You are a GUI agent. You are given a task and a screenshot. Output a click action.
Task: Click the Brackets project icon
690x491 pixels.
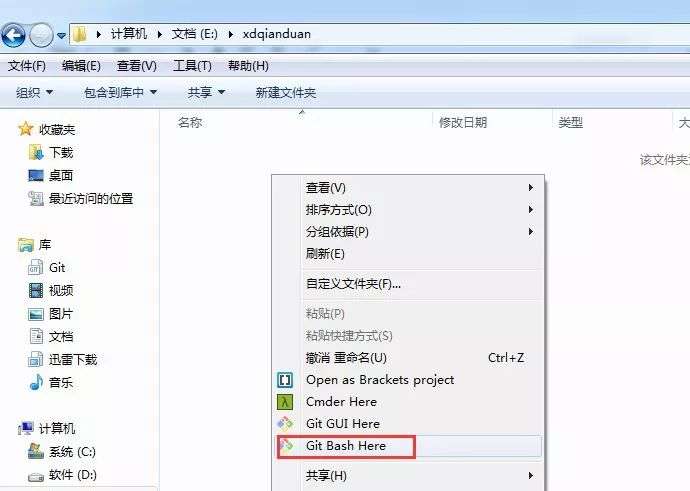point(285,380)
